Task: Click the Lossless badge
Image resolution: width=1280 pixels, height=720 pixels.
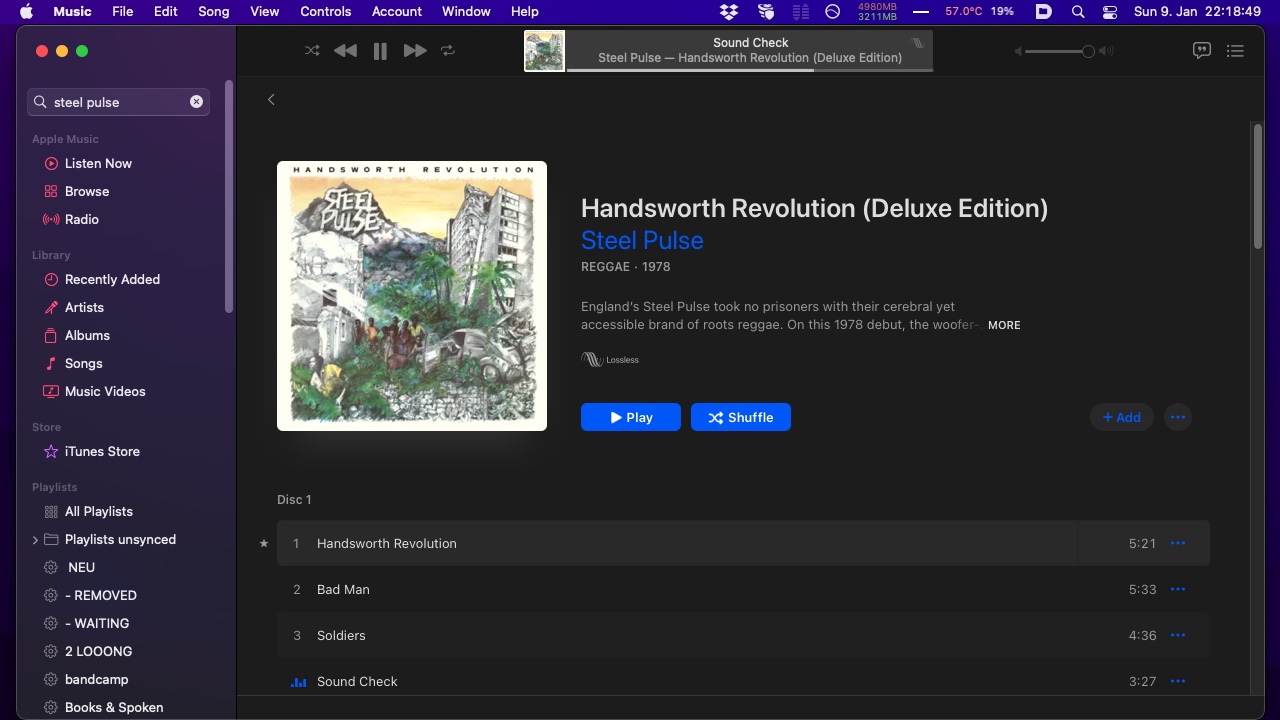Action: [610, 359]
